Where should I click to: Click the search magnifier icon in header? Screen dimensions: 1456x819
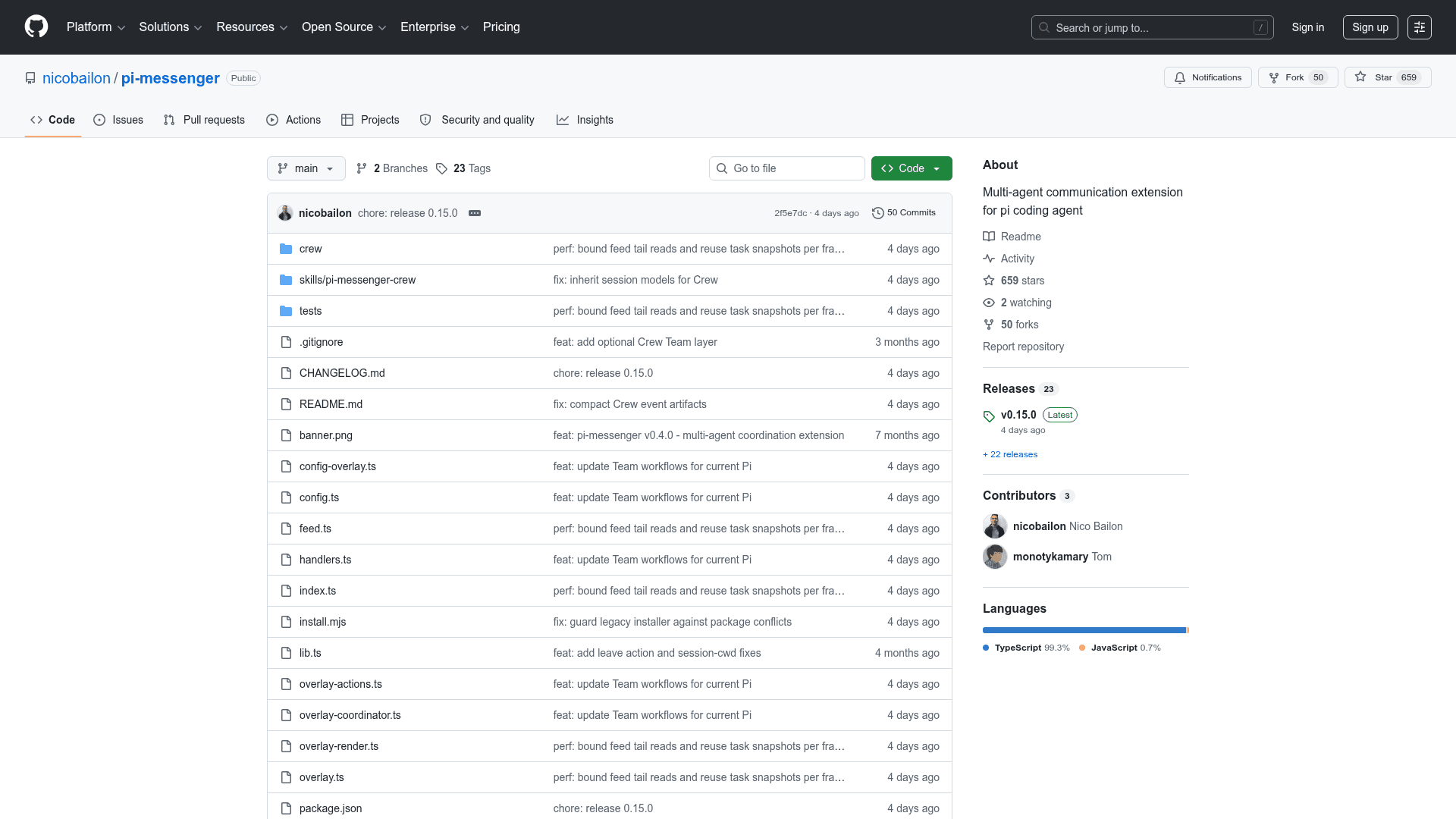coord(1044,27)
